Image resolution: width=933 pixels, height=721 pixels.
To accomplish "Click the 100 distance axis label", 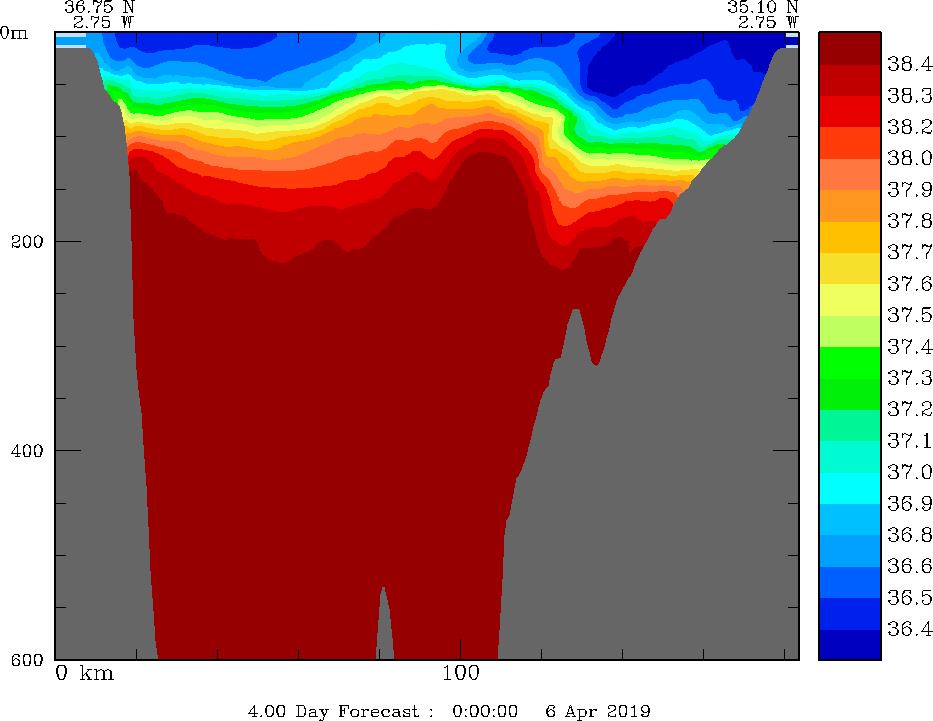I will click(461, 673).
